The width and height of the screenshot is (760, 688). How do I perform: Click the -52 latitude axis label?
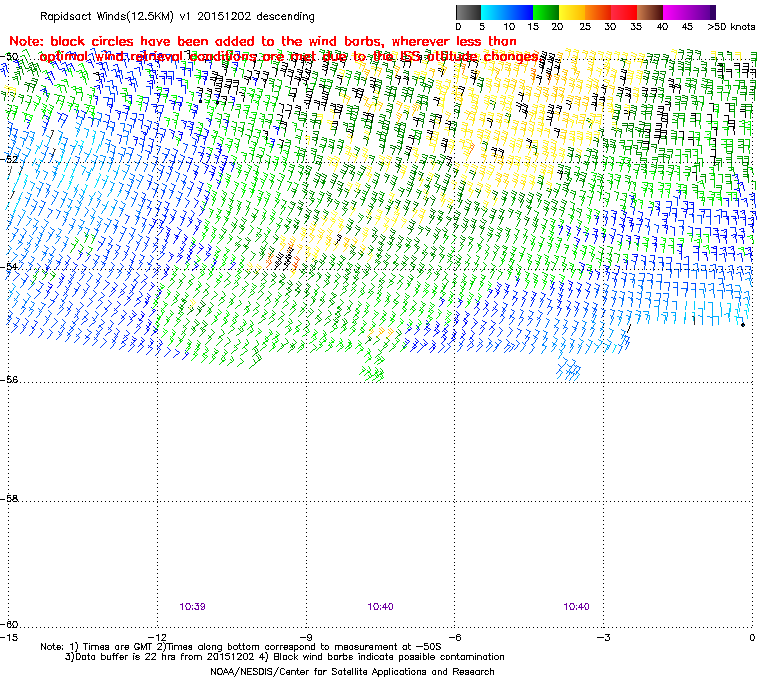click(9, 159)
